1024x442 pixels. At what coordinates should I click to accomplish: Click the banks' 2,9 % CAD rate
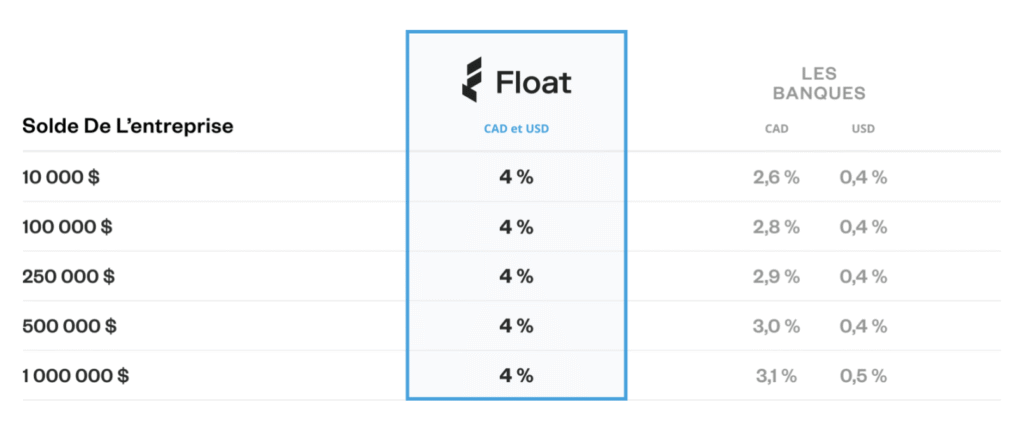coord(776,276)
